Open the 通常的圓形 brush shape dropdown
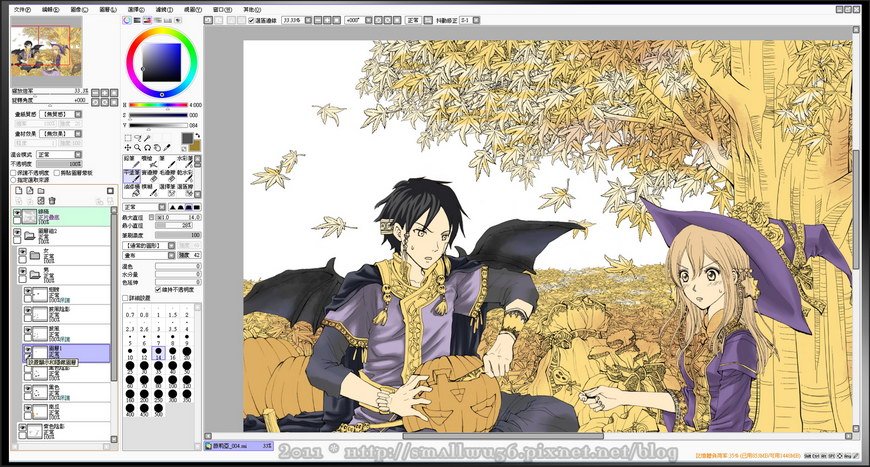870x467 pixels. [149, 245]
